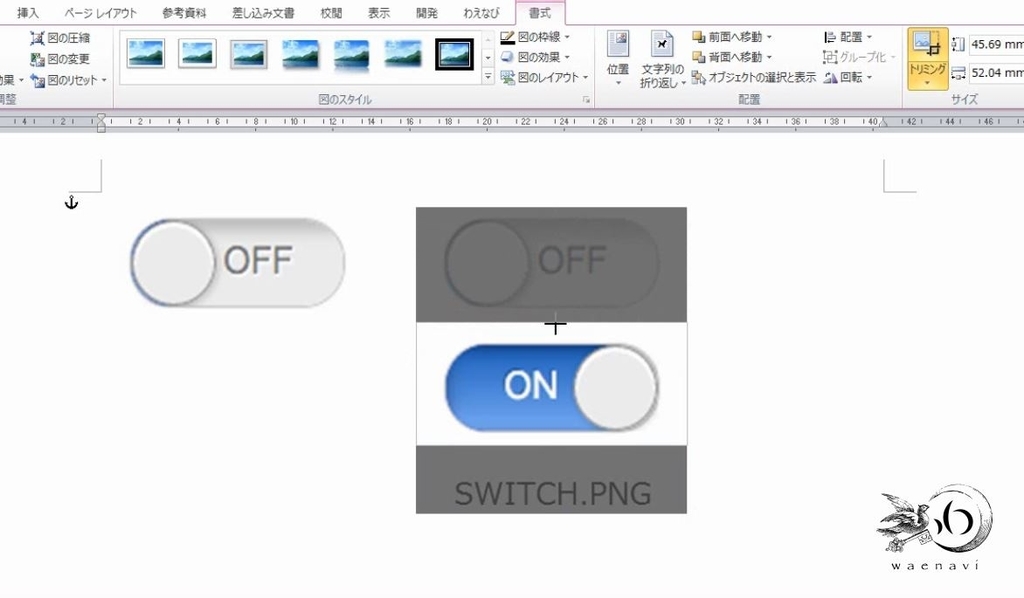Switch to the 差し込み文書 ribbon tab

(x=263, y=12)
